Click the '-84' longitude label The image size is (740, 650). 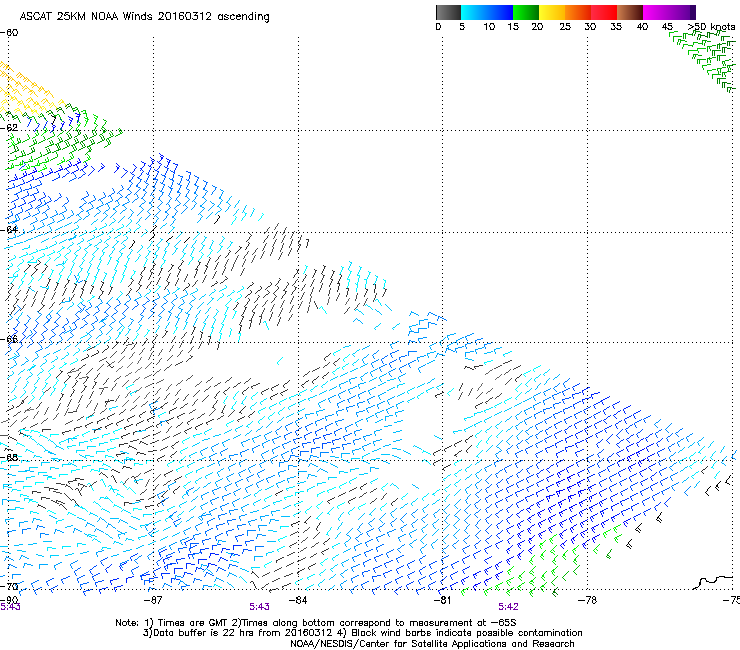[298, 600]
